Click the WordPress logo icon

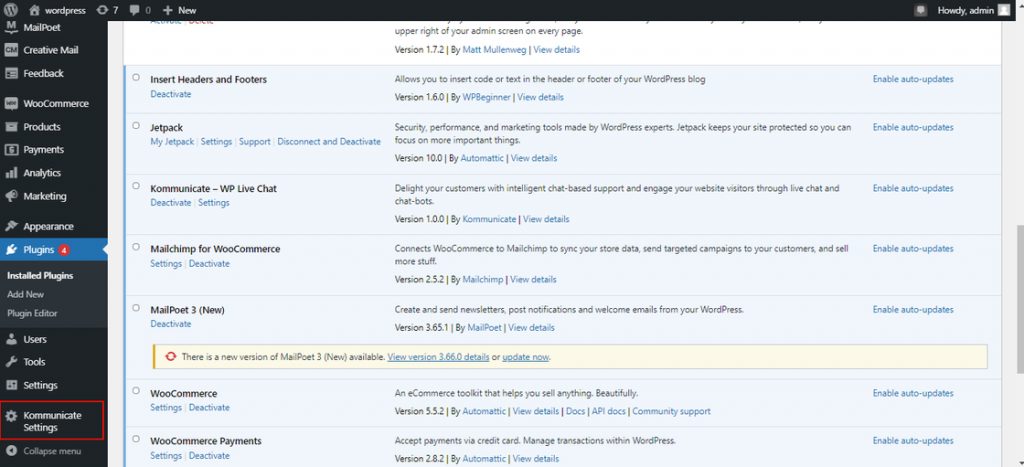click(11, 10)
